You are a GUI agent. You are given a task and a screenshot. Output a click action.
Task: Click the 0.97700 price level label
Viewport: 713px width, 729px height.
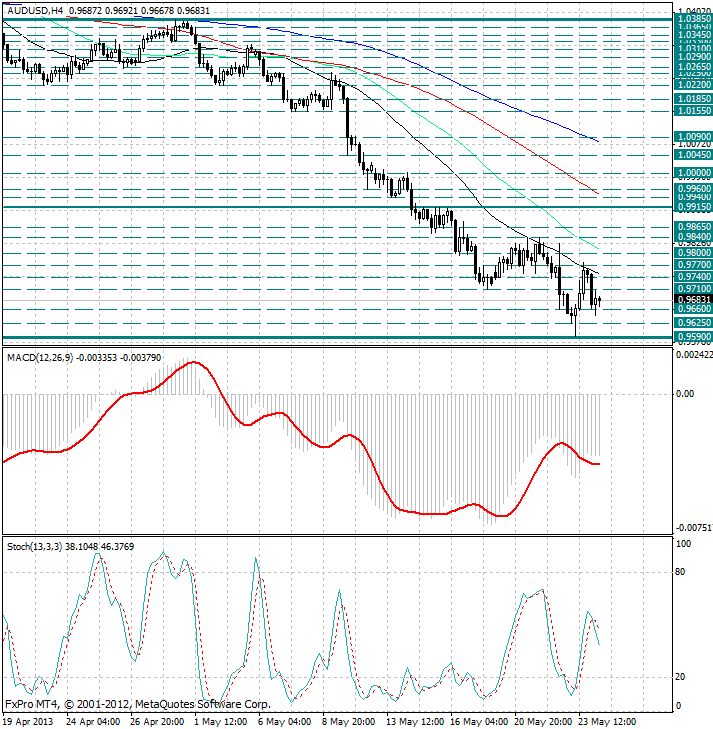pos(693,265)
